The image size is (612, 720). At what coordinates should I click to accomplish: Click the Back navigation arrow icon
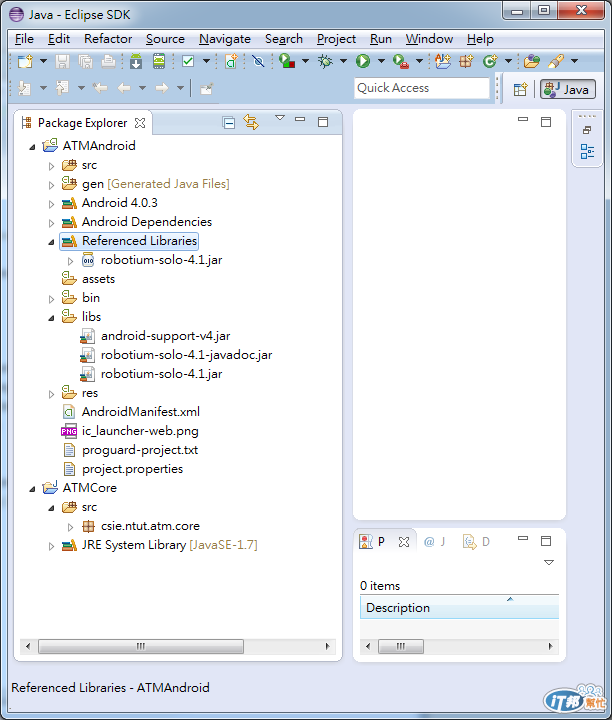[x=124, y=88]
